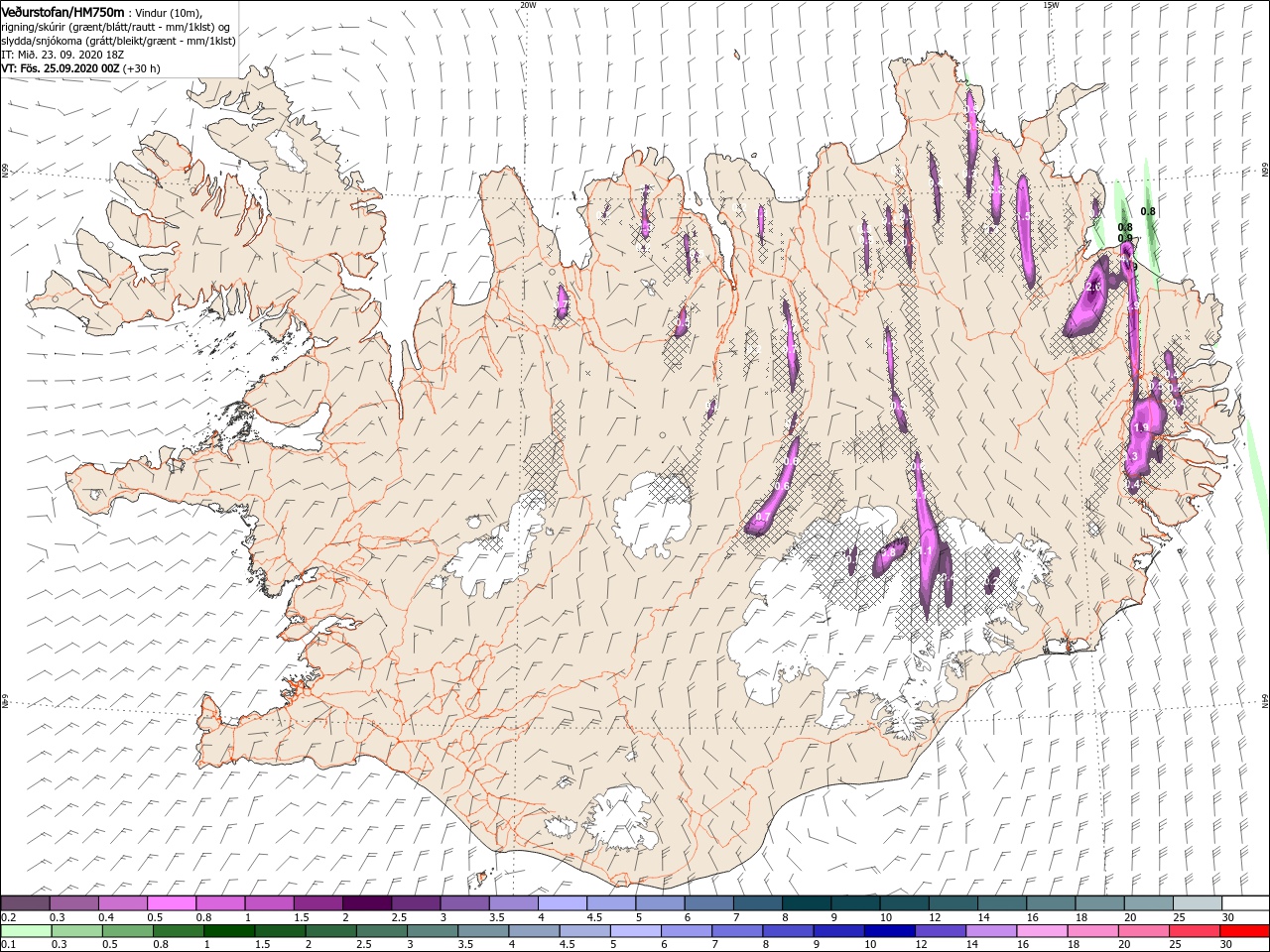Click the dark teal 8 swatch in upper legend
Screen dimensions: 1270x952
click(806, 903)
